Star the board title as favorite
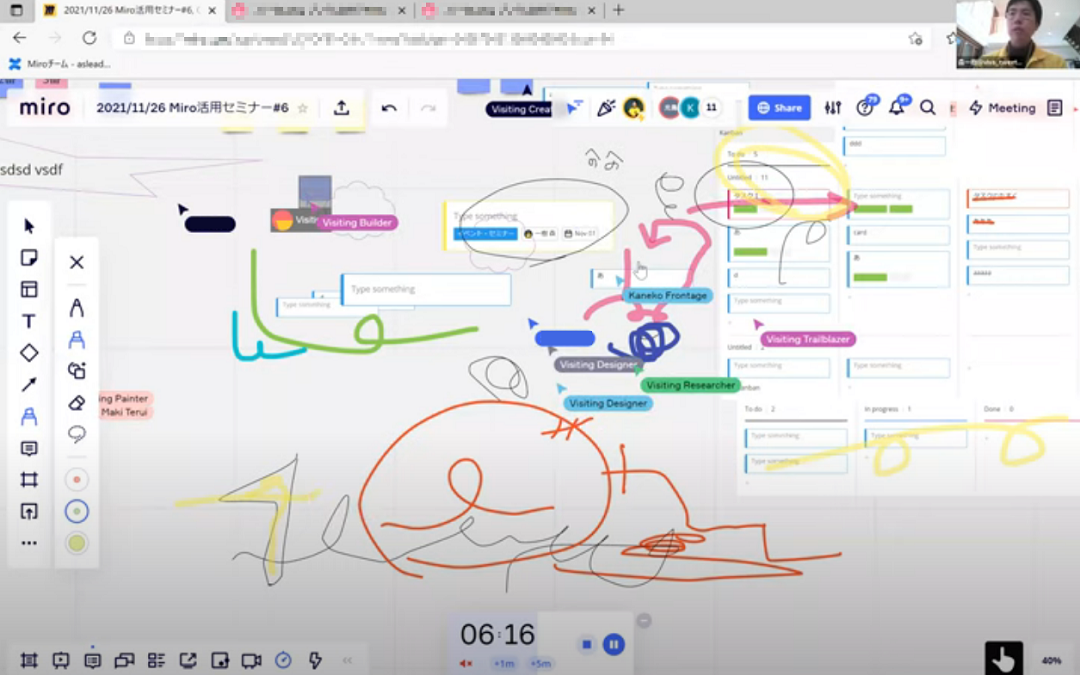The width and height of the screenshot is (1080, 675). point(302,108)
